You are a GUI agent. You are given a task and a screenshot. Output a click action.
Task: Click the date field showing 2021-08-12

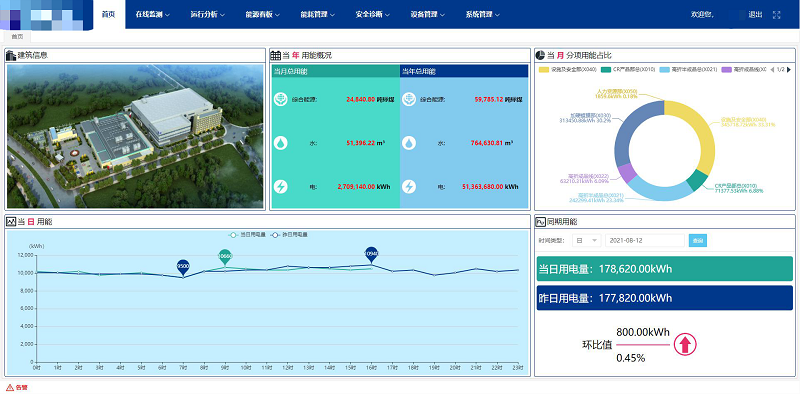[x=644, y=240]
